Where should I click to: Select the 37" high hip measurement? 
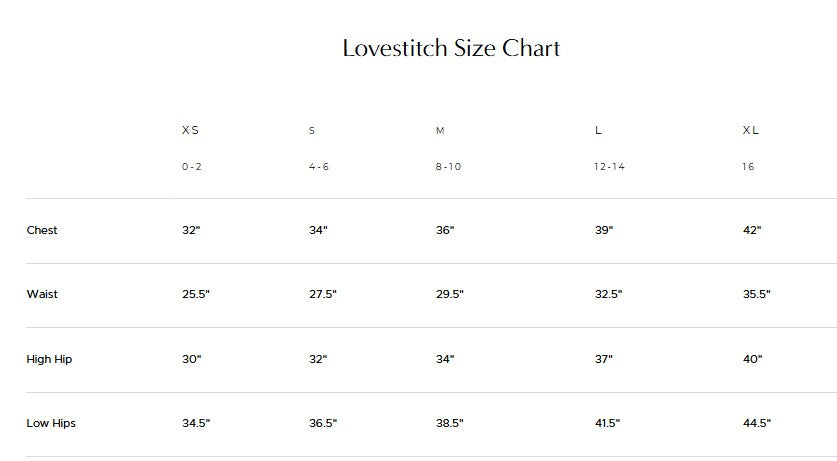pyautogui.click(x=603, y=359)
